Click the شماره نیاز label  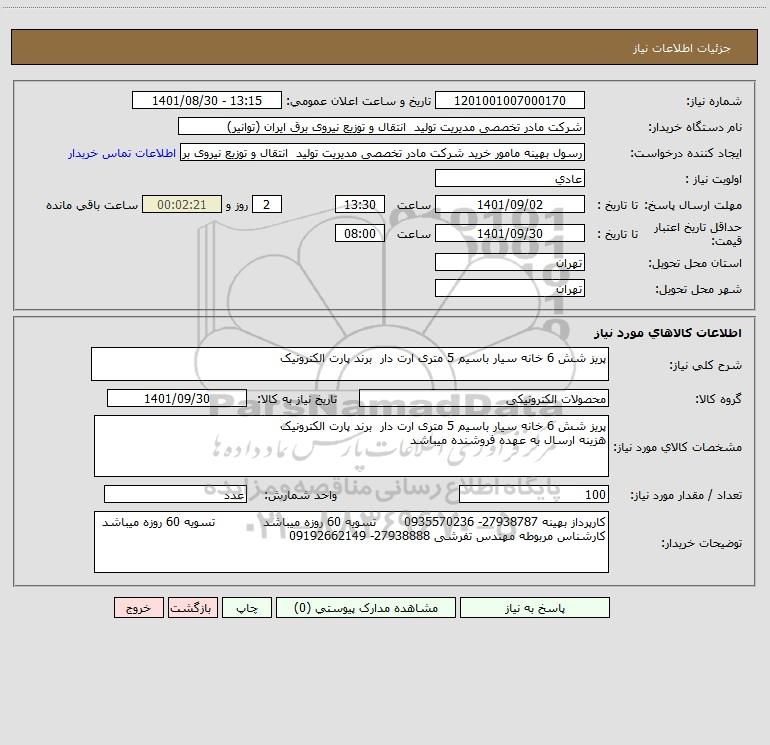[x=714, y=101]
